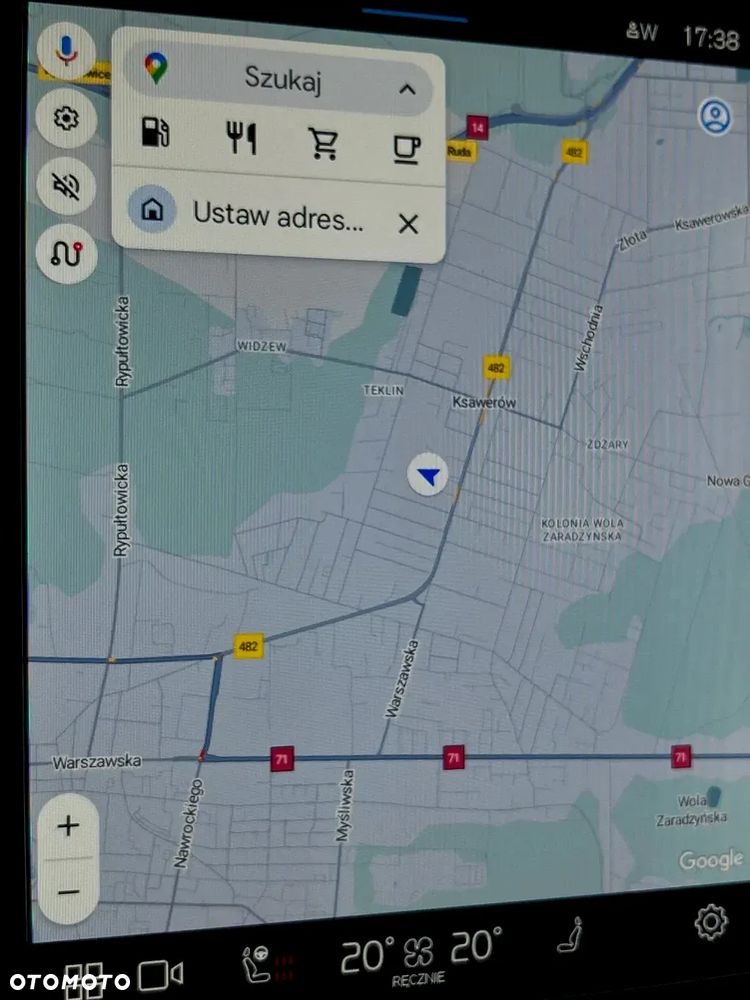The image size is (750, 1000).
Task: Adjust left temperature 20°
Action: click(x=366, y=955)
